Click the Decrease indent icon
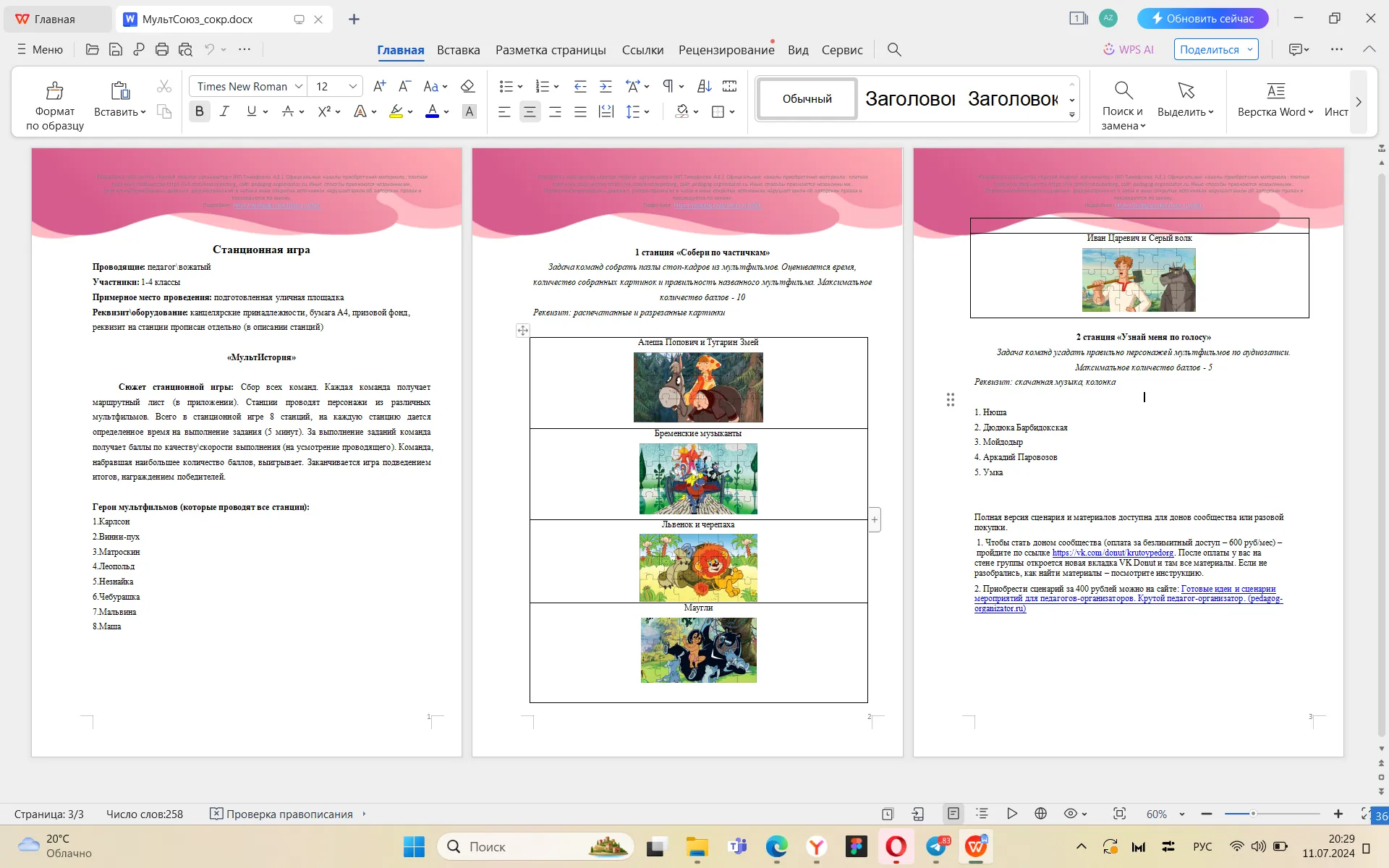1389x868 pixels. (580, 86)
